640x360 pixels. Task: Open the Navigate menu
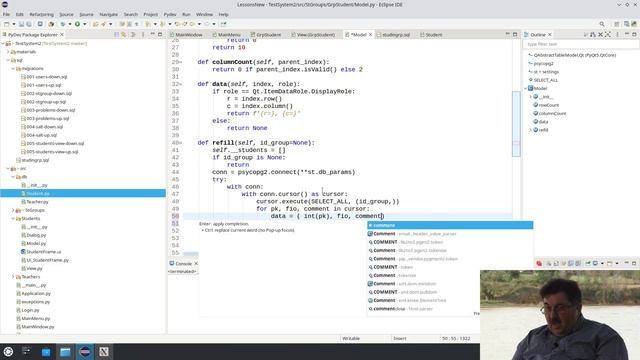pos(109,14)
